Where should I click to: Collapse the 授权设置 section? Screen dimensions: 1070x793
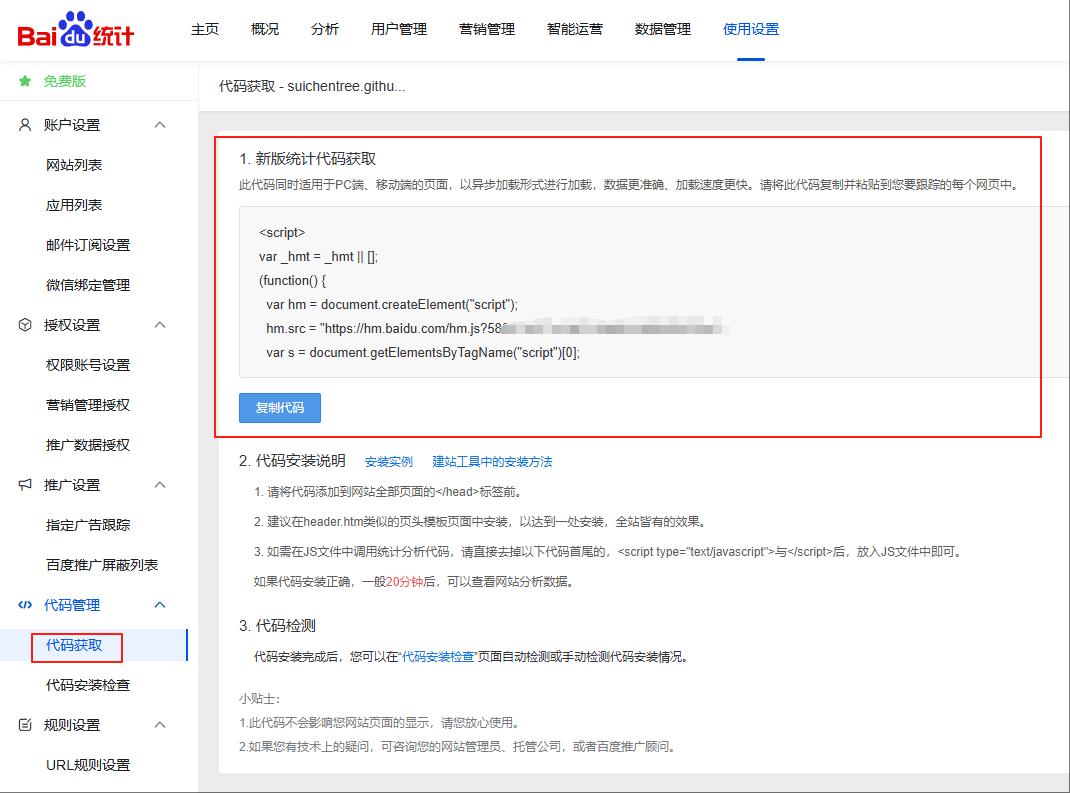(158, 325)
